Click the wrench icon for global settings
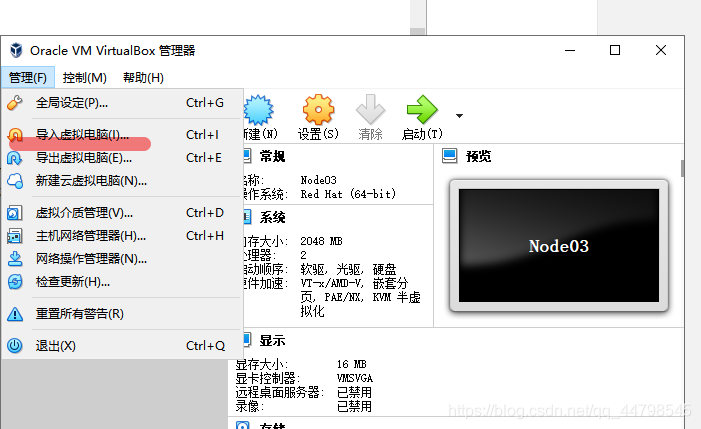 click(x=15, y=103)
